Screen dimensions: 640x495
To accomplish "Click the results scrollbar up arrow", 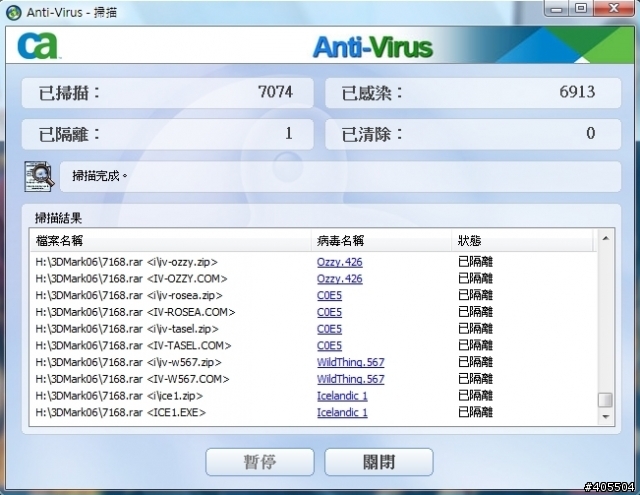I will pos(606,238).
